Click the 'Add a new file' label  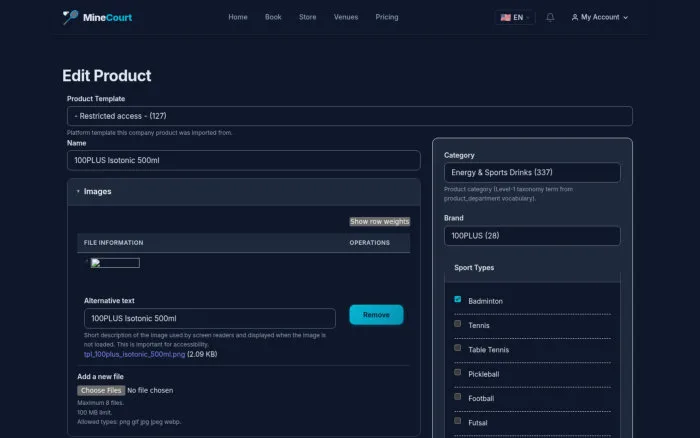(x=100, y=377)
